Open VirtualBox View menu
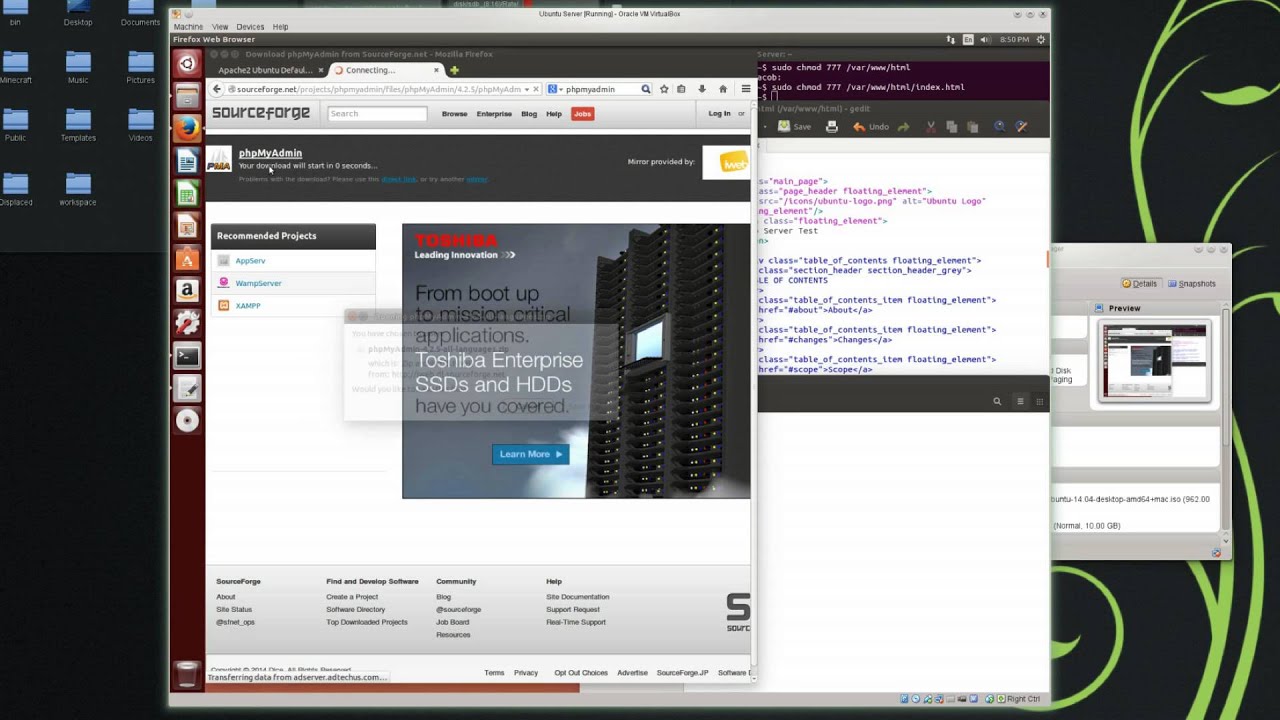Screen dimensions: 1280x720 point(220,27)
